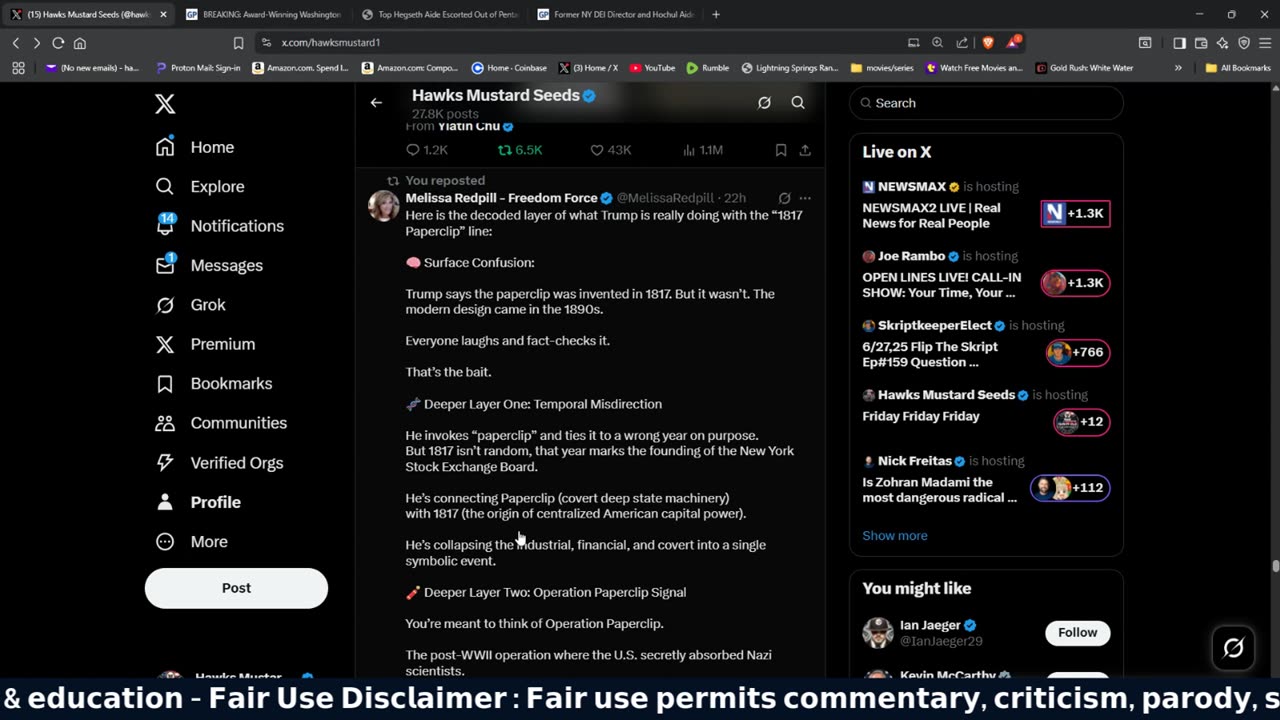Open Verified Orgs in the sidebar
Image resolution: width=1280 pixels, height=720 pixels.
click(219, 463)
